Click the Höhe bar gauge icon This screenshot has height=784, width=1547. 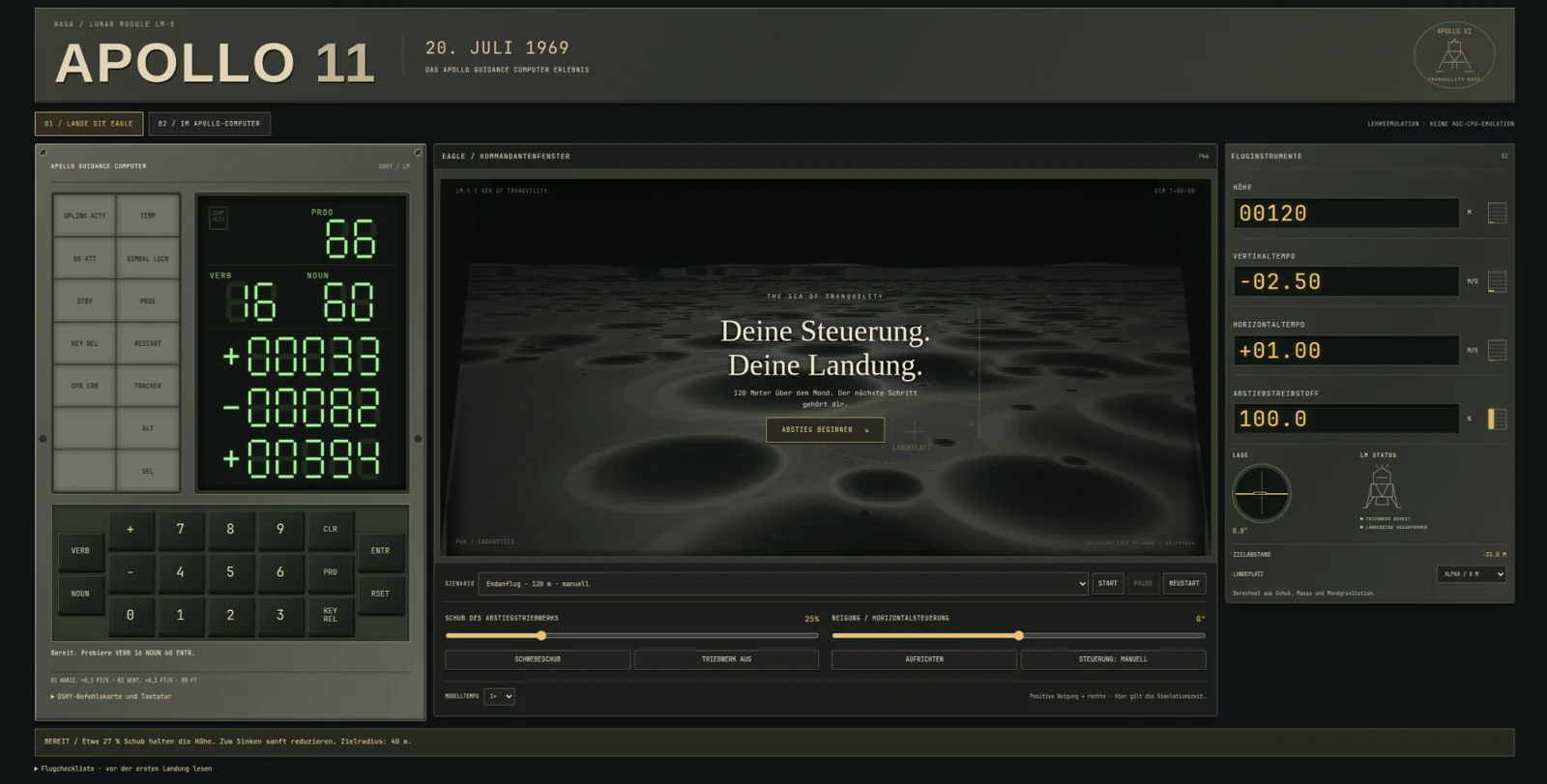point(1497,213)
